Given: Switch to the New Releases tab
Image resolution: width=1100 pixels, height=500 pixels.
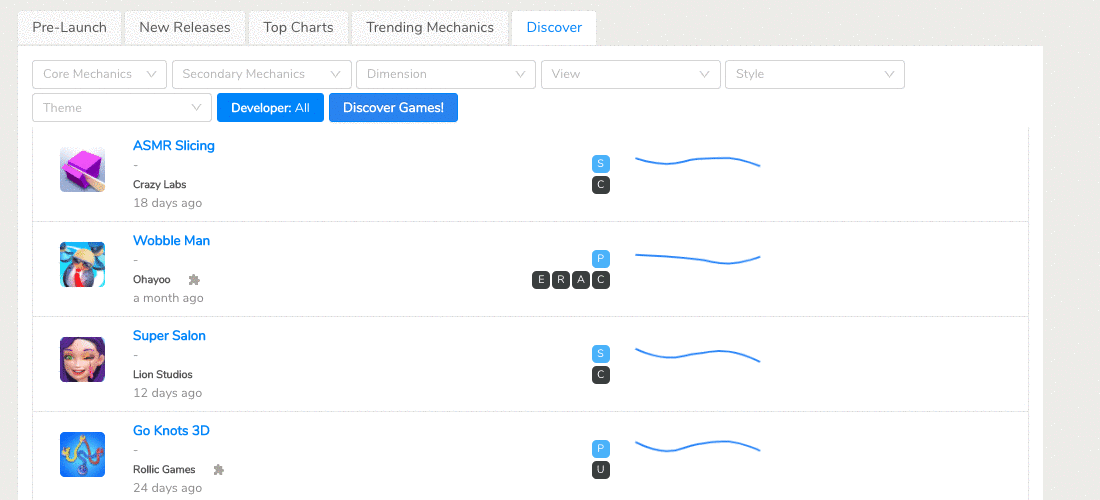Looking at the screenshot, I should 185,28.
